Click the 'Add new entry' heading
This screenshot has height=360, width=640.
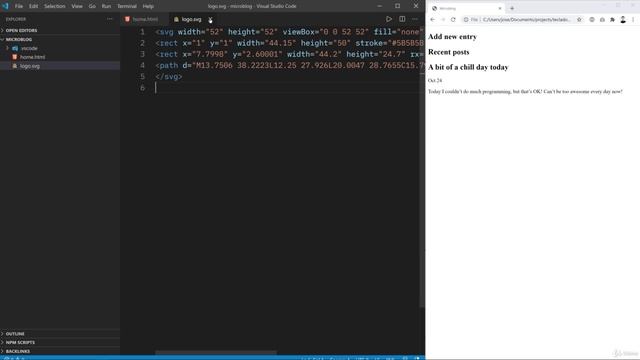click(x=452, y=37)
